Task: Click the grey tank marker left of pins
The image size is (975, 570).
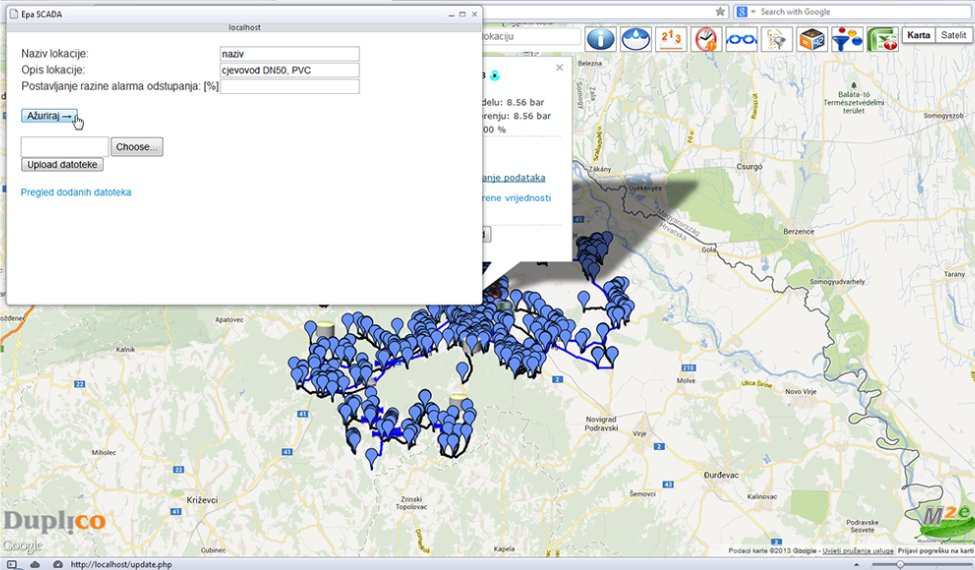Action: click(x=326, y=328)
